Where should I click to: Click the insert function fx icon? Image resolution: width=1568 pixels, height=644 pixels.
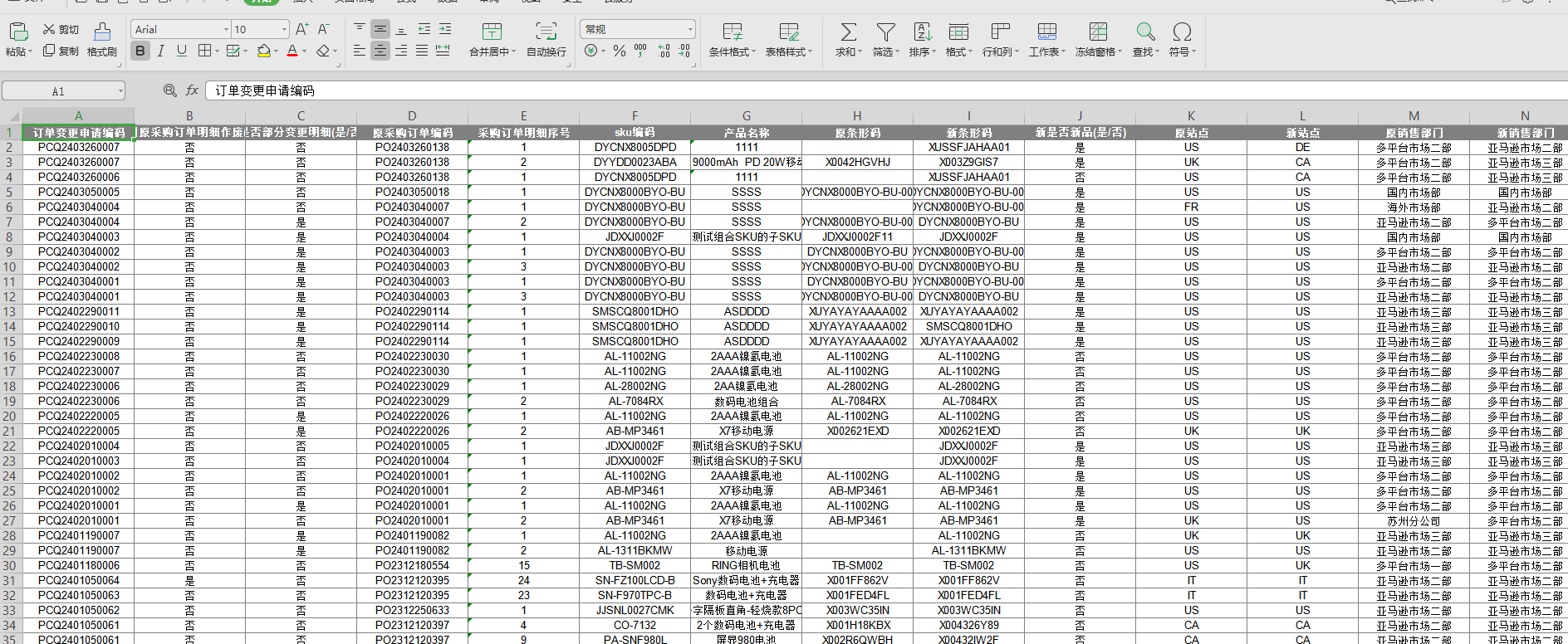click(x=192, y=90)
